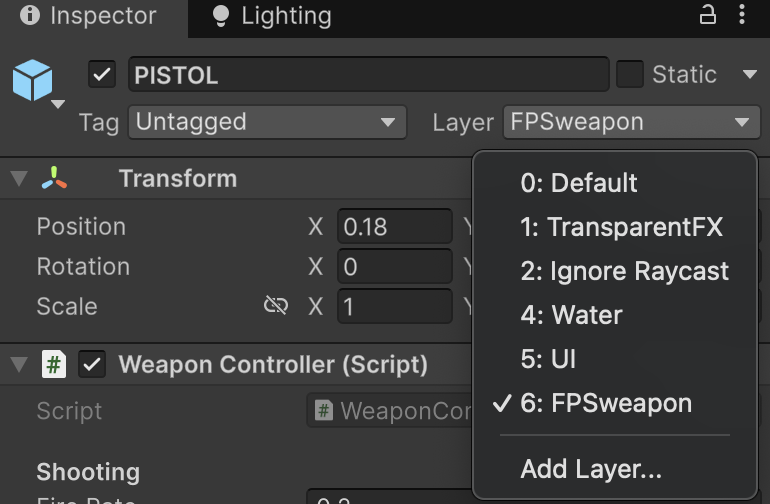Select the Inspector tab
The width and height of the screenshot is (770, 504).
coord(88,16)
